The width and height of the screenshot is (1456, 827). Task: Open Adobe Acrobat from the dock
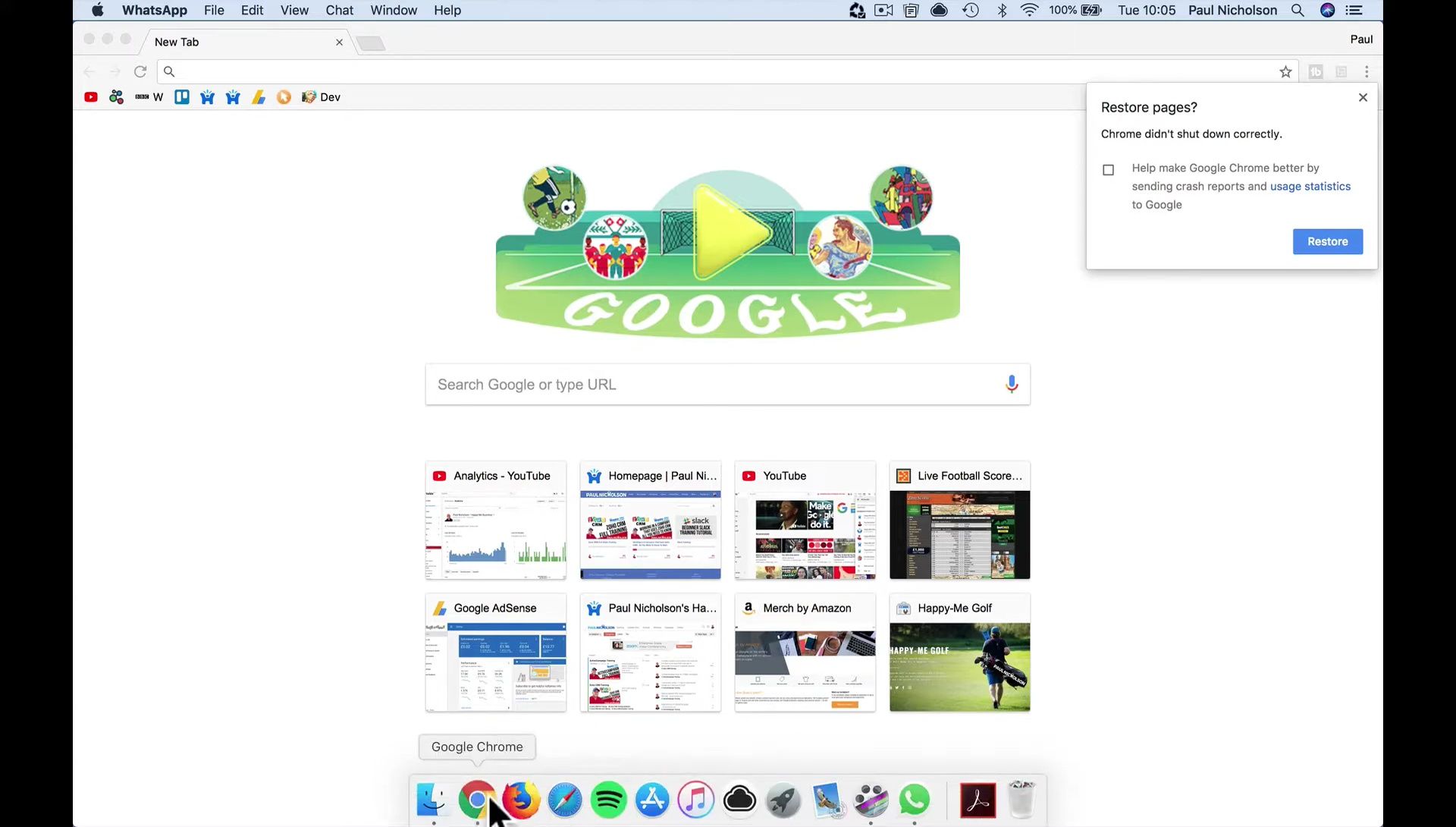[x=978, y=800]
